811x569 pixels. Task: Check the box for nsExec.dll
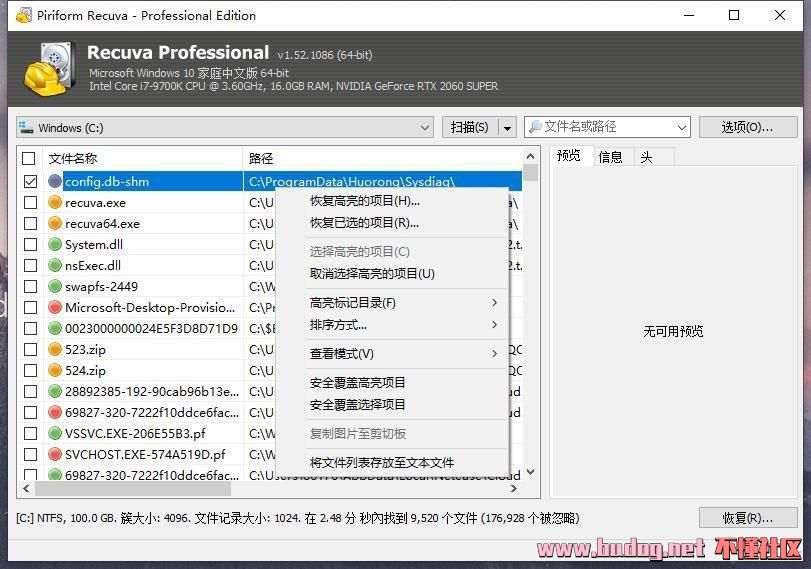30,266
